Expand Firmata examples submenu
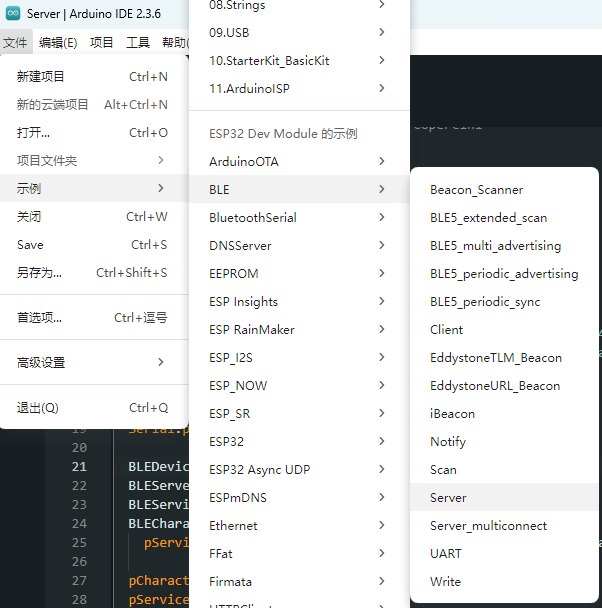602x608 pixels. tap(299, 581)
